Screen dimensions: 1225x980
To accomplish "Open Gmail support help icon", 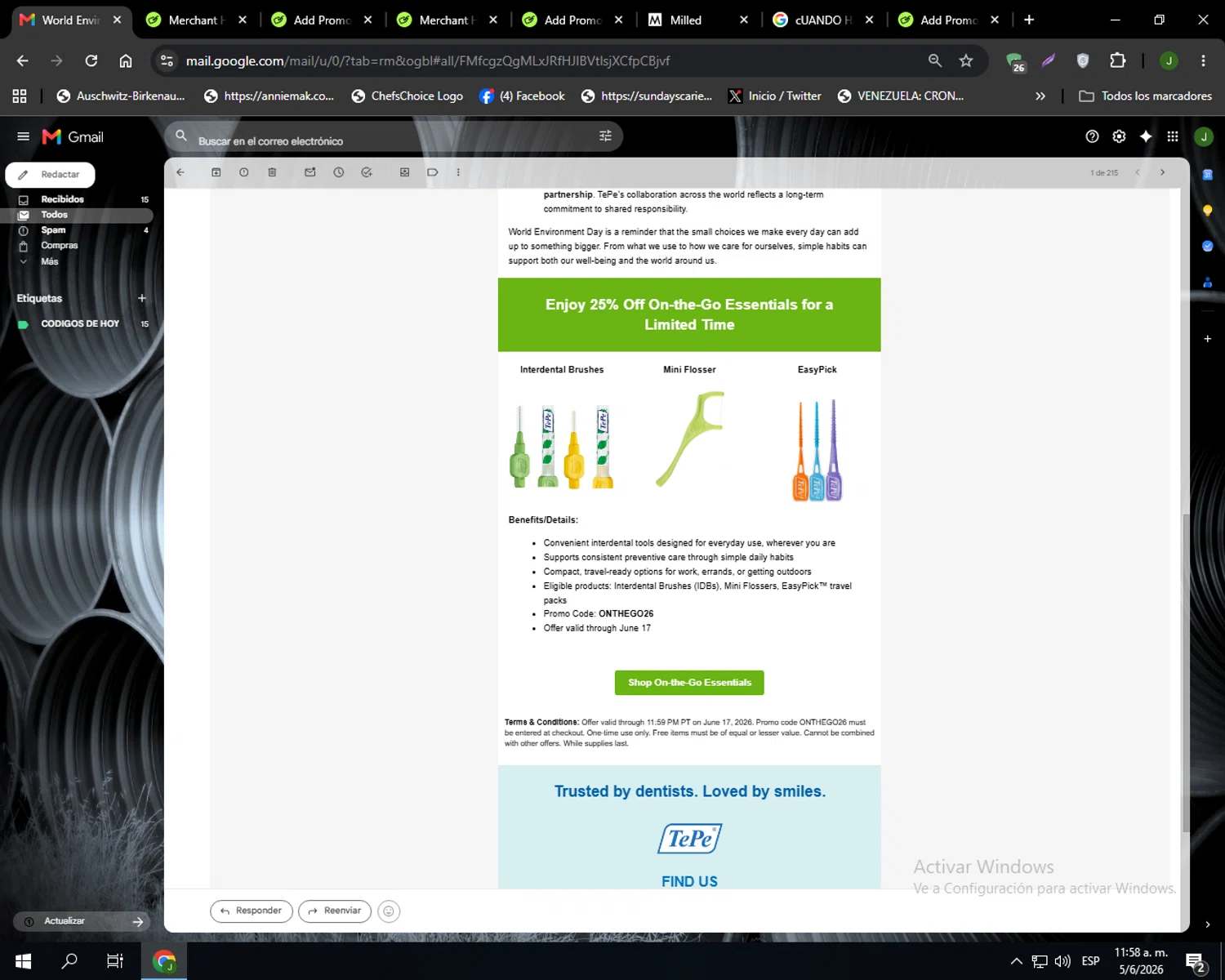I will (1092, 136).
